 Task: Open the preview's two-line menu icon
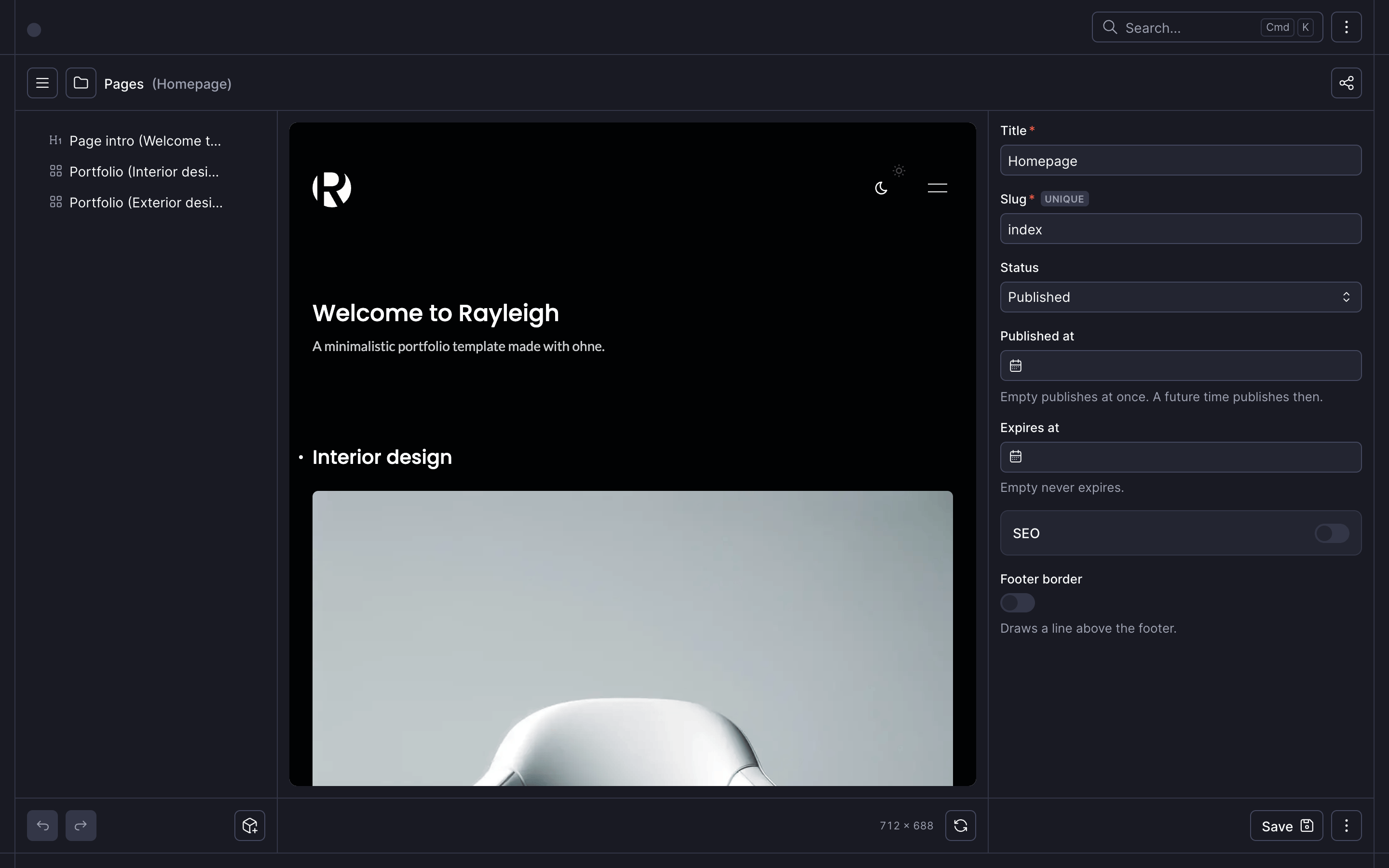pyautogui.click(x=937, y=188)
